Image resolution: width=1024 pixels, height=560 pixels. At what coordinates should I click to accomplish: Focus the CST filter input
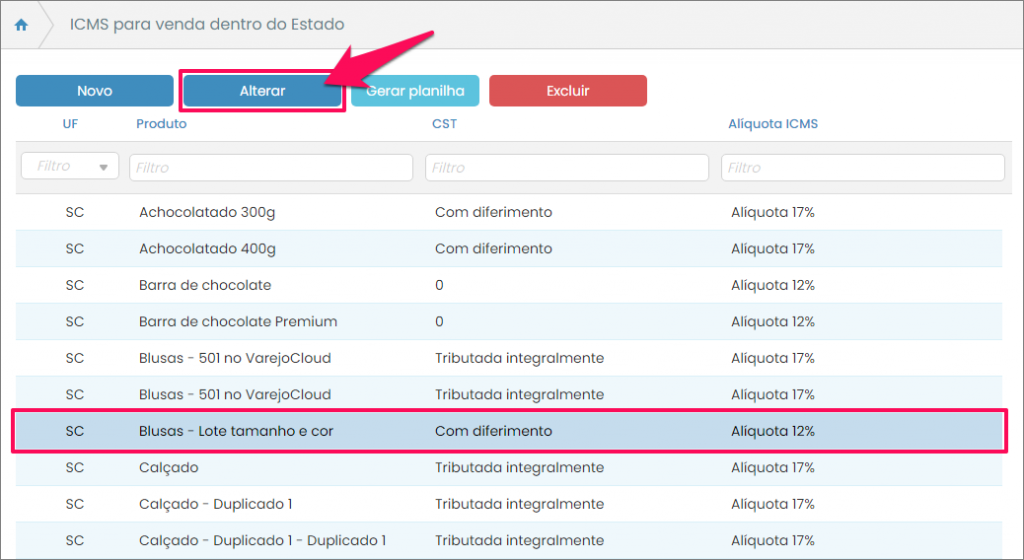(x=566, y=168)
